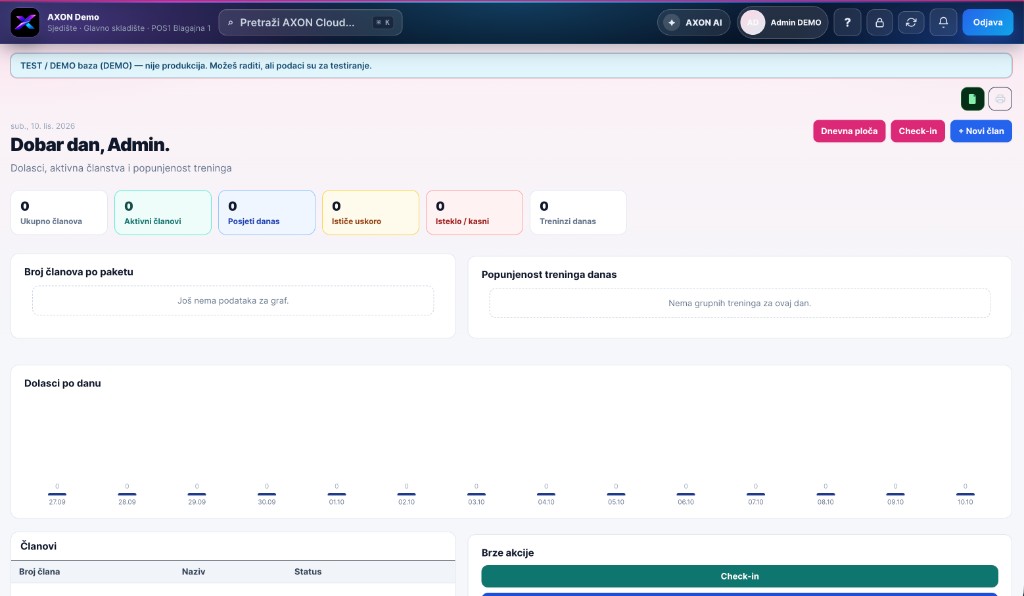Screen dimensions: 1024x596
Task: Select the Ukupno članova stat card
Action: [59, 212]
